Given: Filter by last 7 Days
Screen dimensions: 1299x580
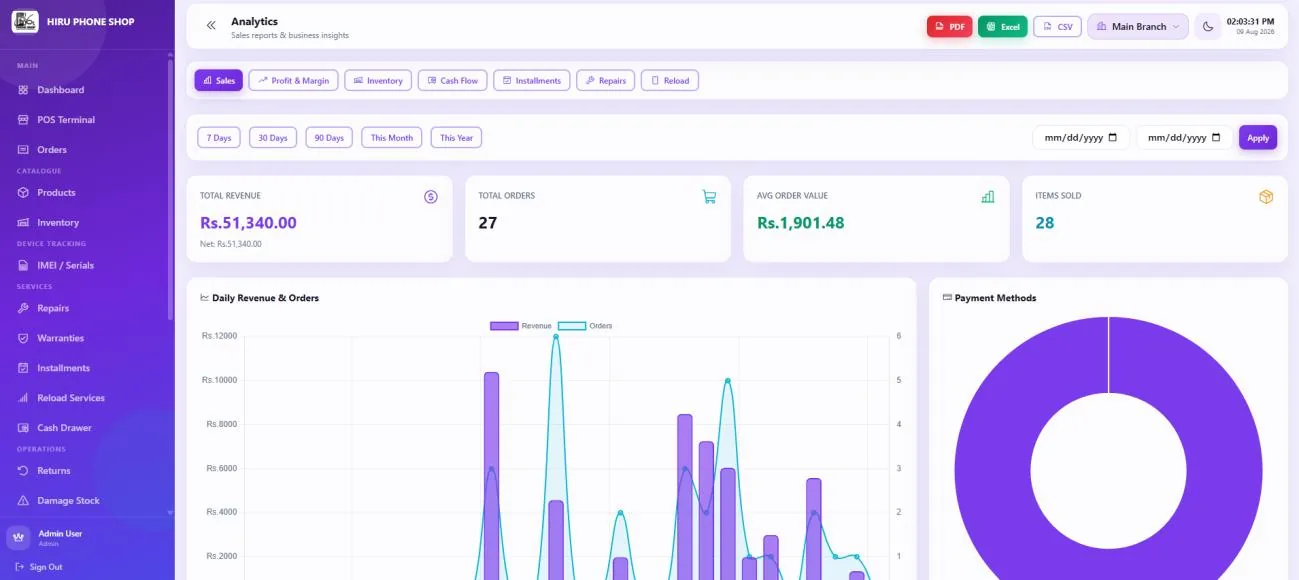Looking at the screenshot, I should point(219,138).
